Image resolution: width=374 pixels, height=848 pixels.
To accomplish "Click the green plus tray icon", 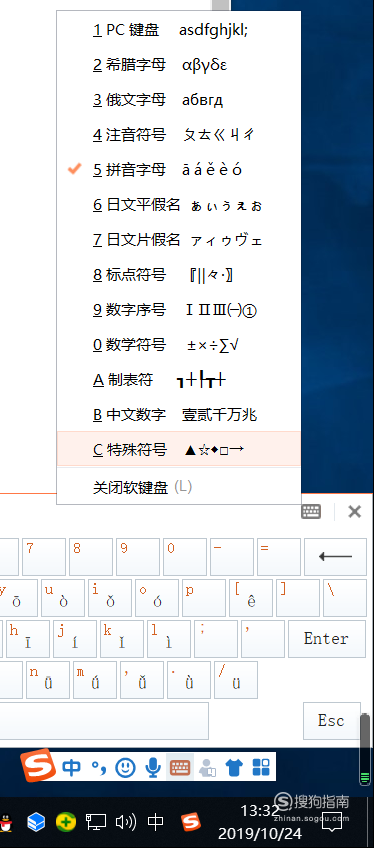I will [x=66, y=823].
